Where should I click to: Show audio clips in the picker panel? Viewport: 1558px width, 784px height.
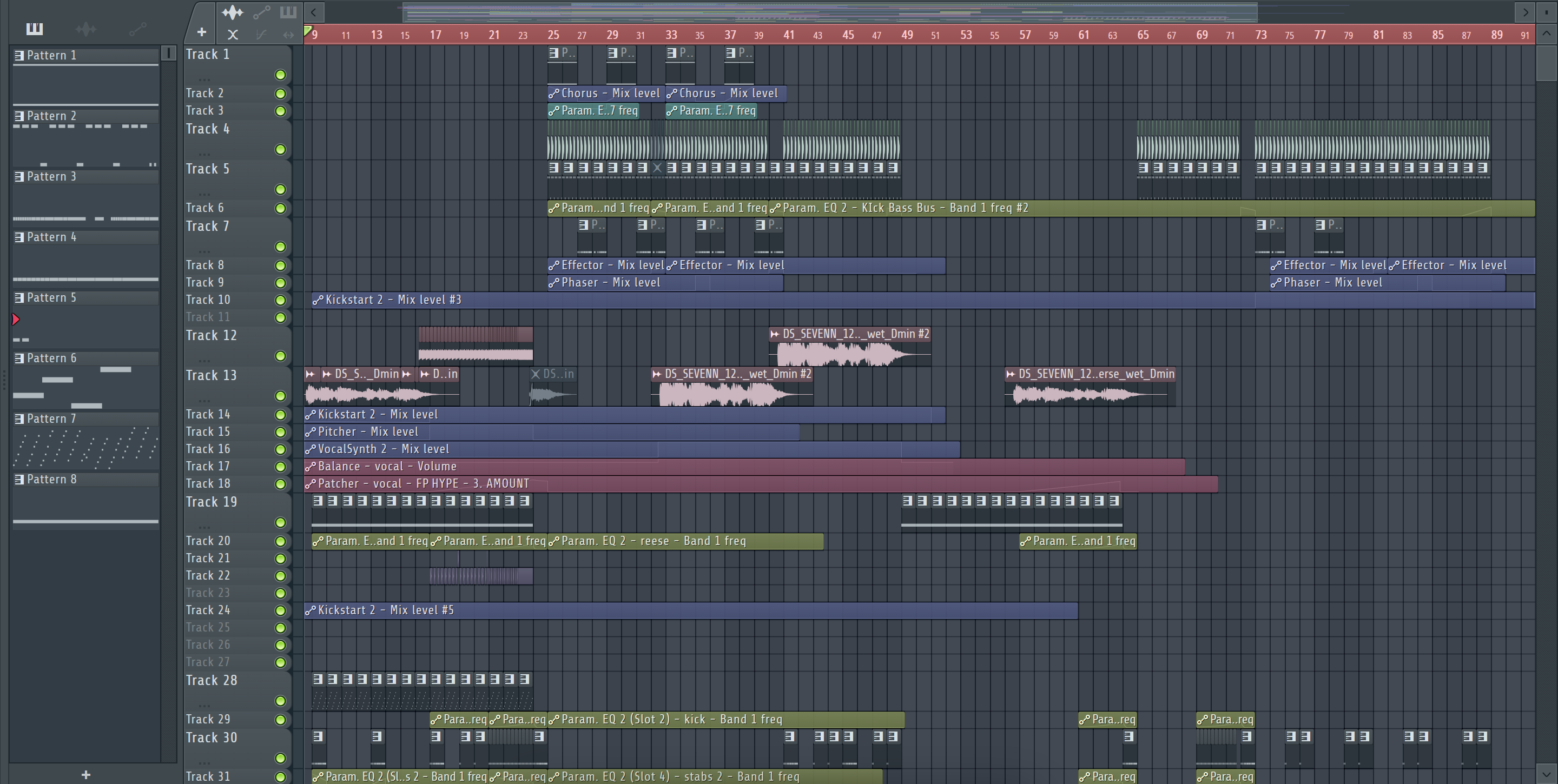(x=86, y=29)
